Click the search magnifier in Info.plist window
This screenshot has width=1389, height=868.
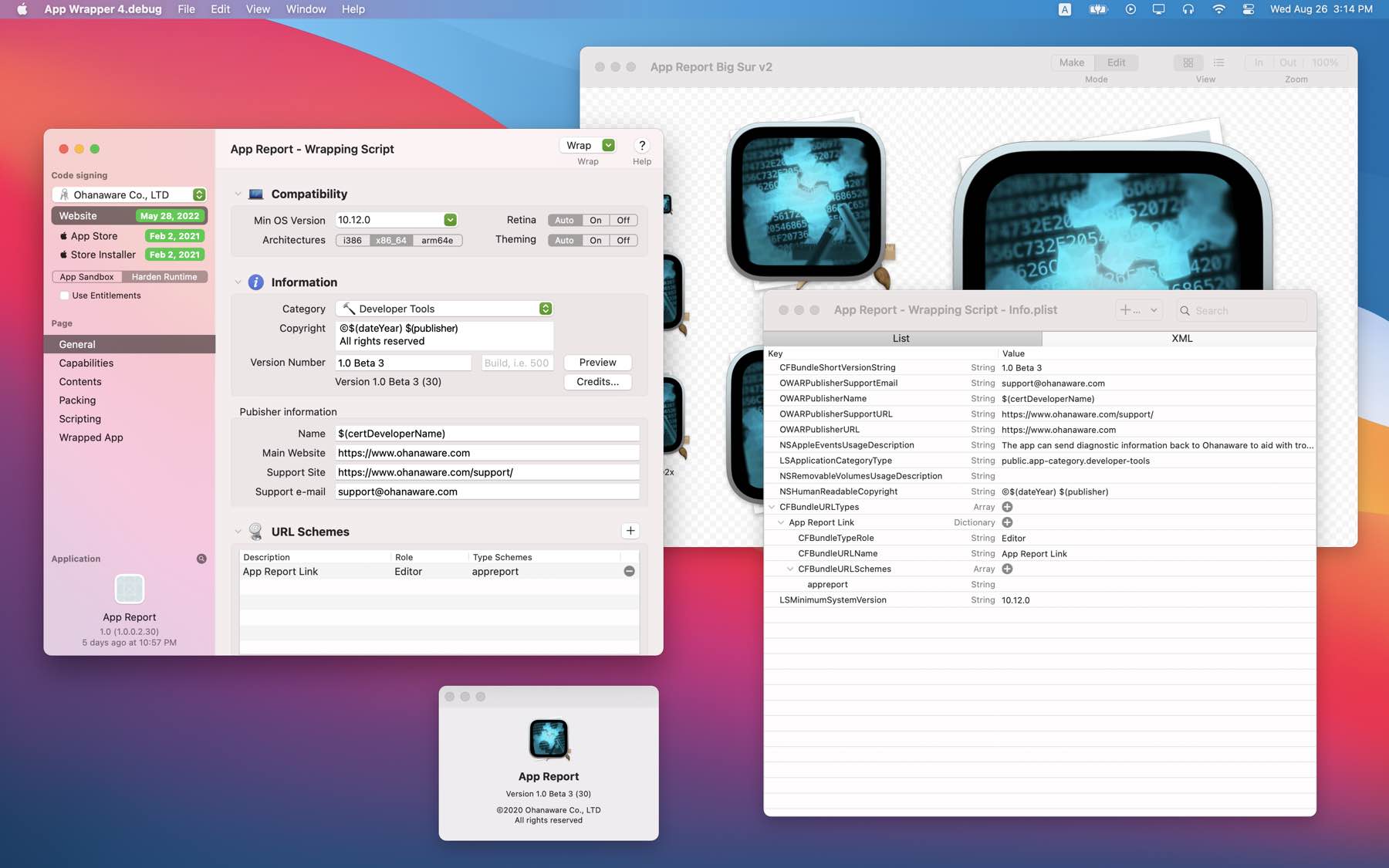pos(1185,310)
